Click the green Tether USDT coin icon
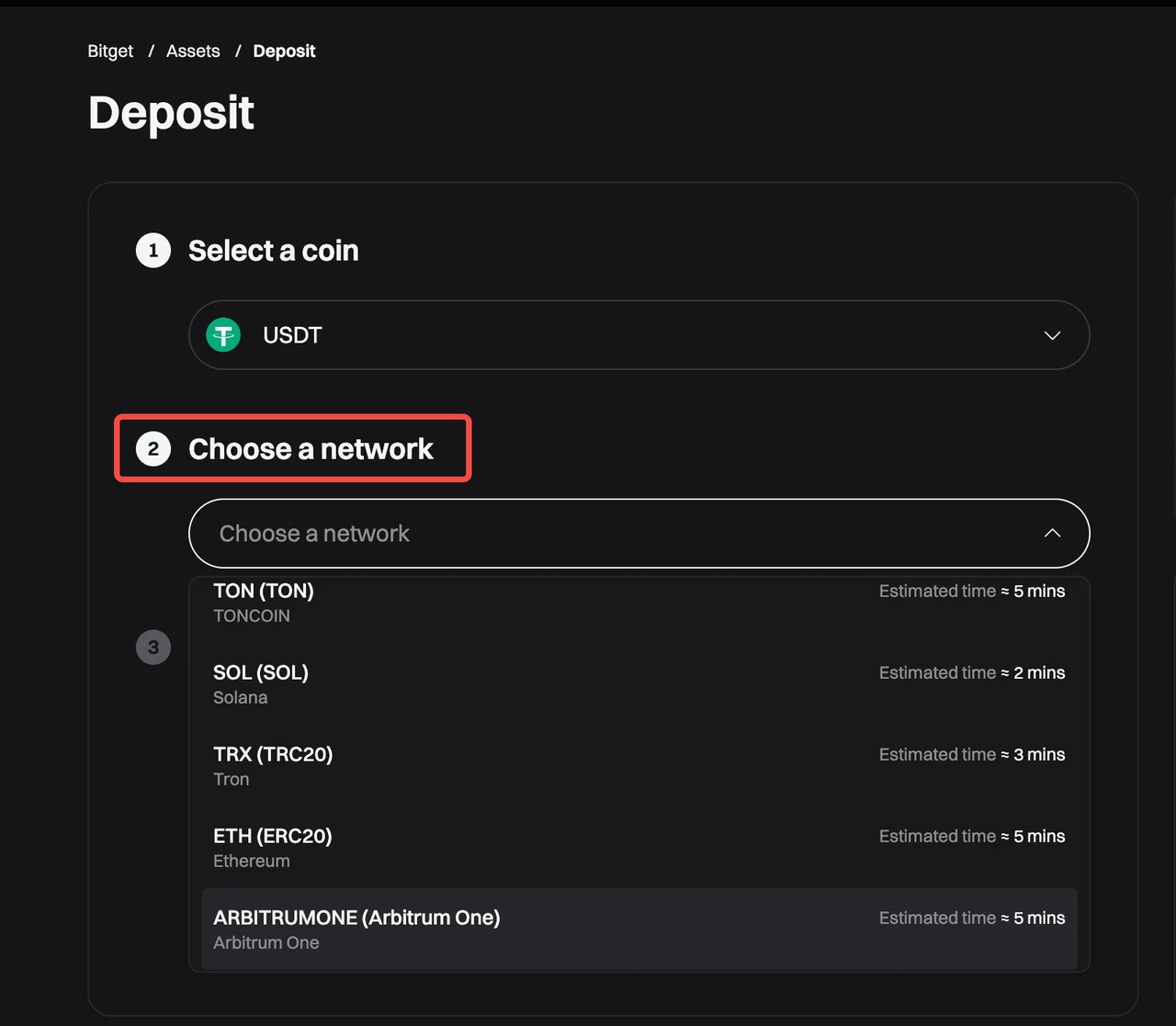 point(223,335)
